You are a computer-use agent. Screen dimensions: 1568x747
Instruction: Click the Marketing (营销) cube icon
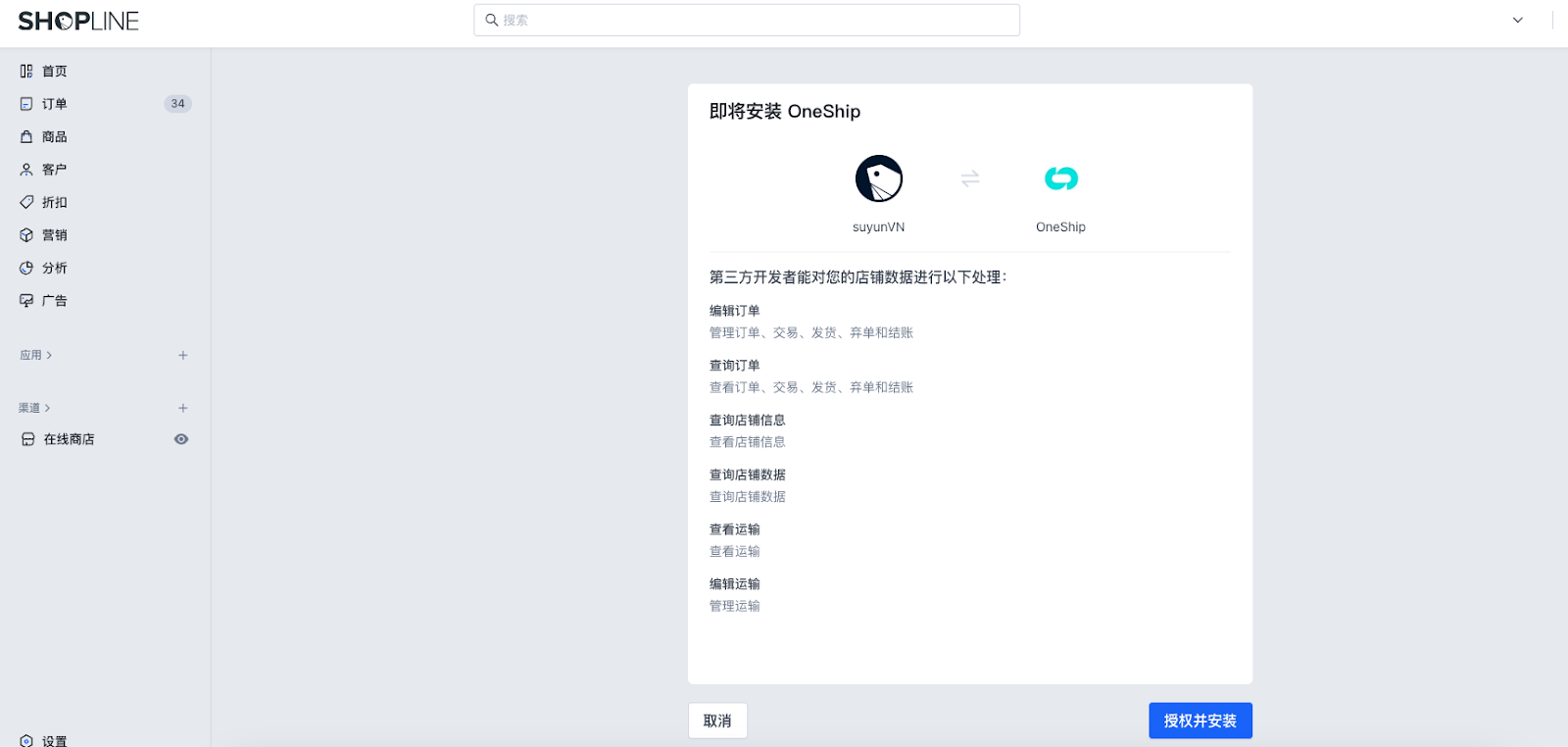click(26, 235)
